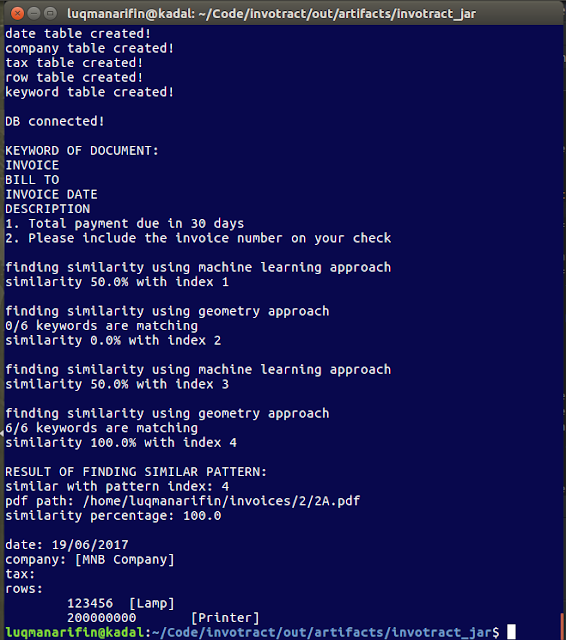Click 'KEYWORD OF DOCUMENT:' heading
566x640 pixels.
[x=82, y=151]
